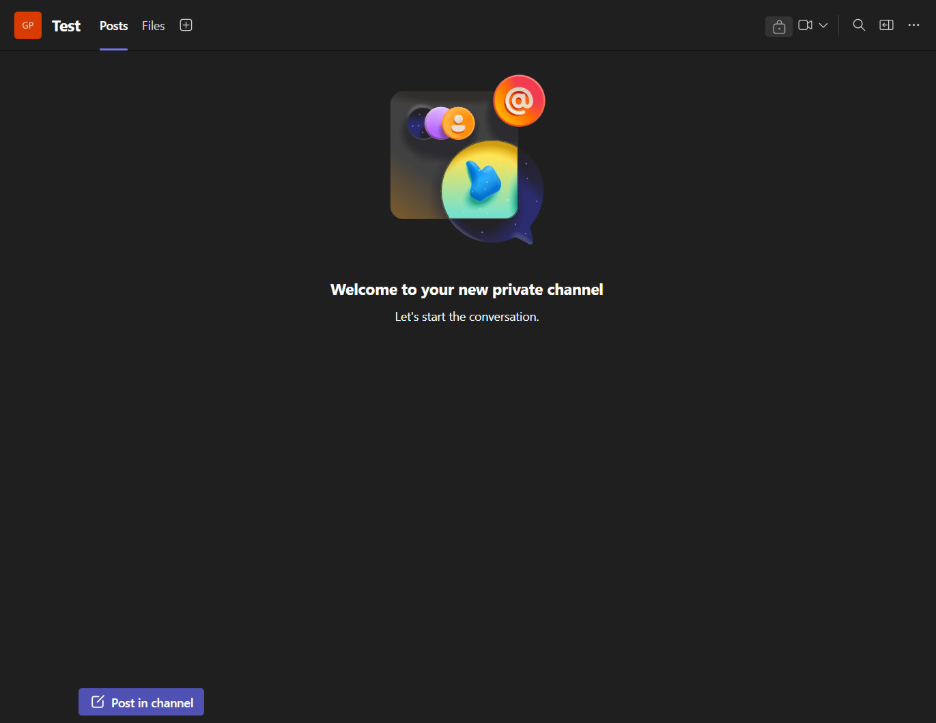Click the GP team avatar icon
Image resolution: width=936 pixels, height=723 pixels.
click(x=28, y=26)
